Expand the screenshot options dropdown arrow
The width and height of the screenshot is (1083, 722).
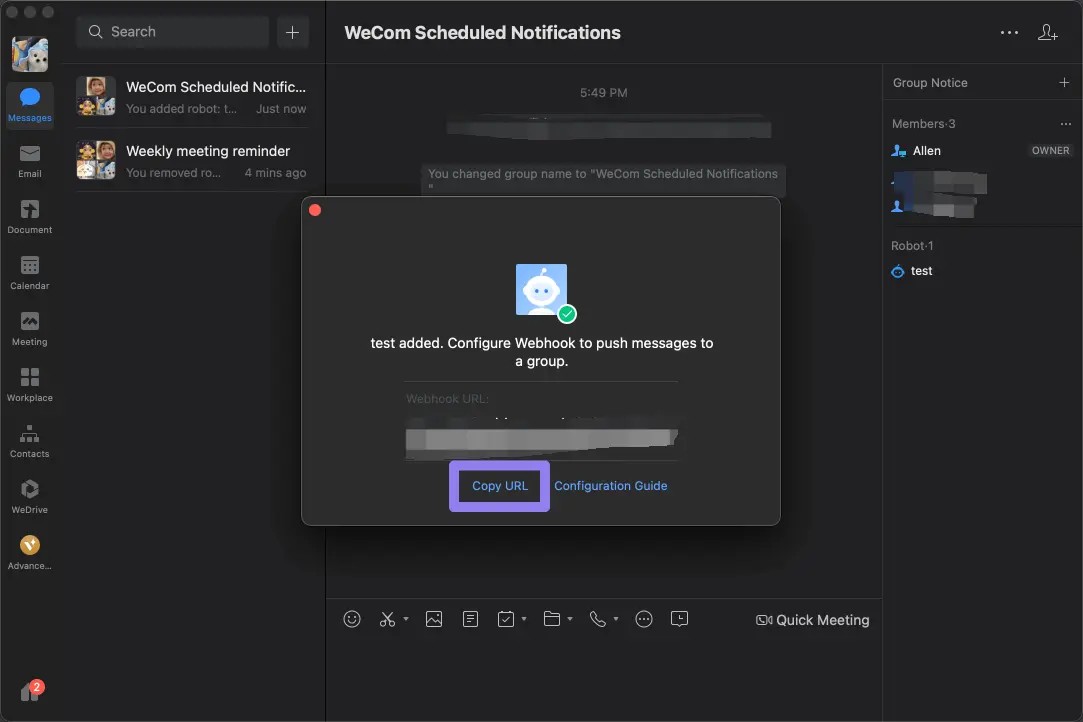[x=406, y=619]
